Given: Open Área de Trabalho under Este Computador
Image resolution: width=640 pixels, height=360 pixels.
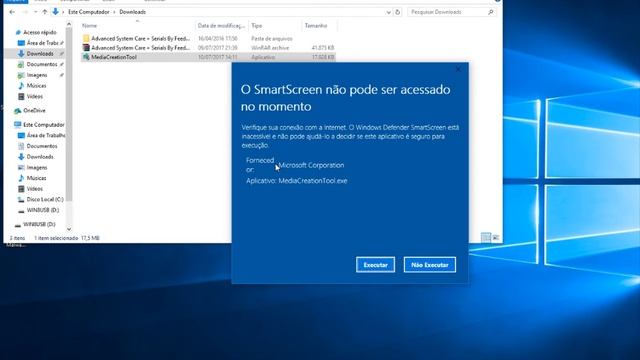Looking at the screenshot, I should coord(46,136).
